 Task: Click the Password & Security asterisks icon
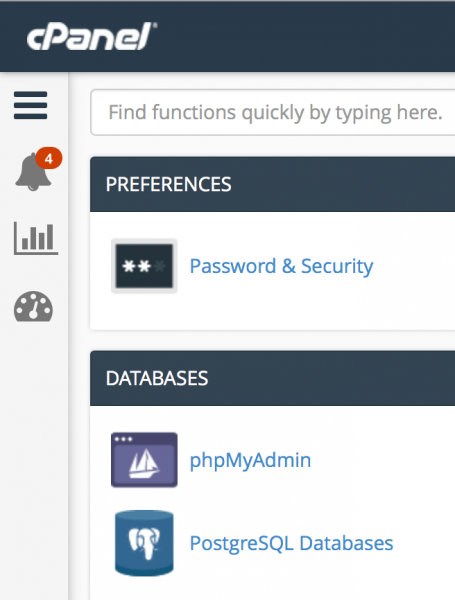144,266
